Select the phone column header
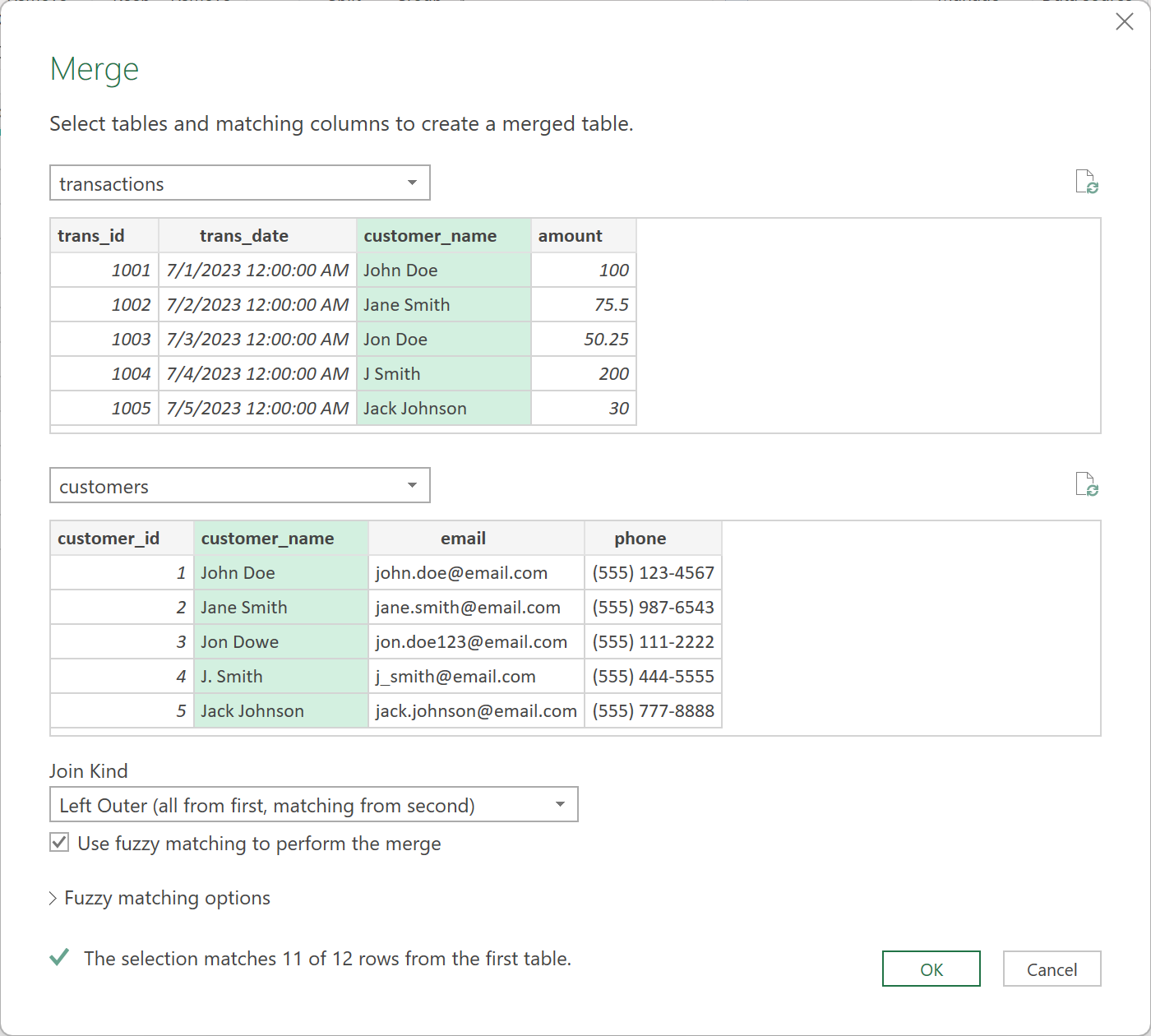 tap(640, 538)
